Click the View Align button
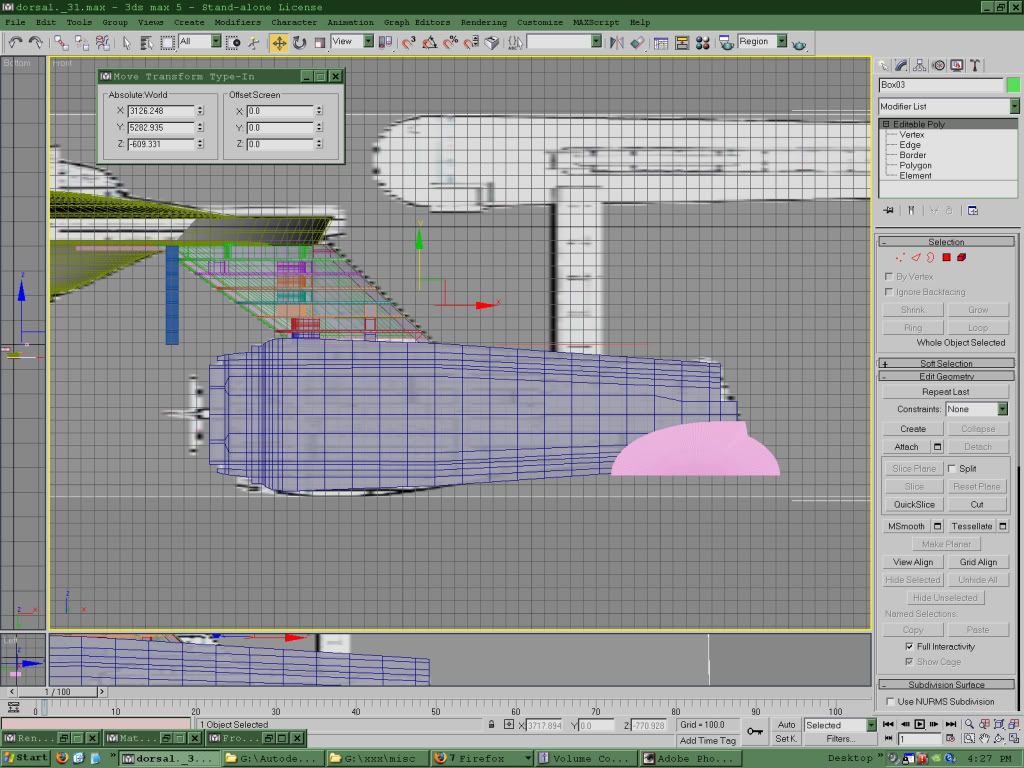Image resolution: width=1024 pixels, height=768 pixels. pyautogui.click(x=913, y=562)
